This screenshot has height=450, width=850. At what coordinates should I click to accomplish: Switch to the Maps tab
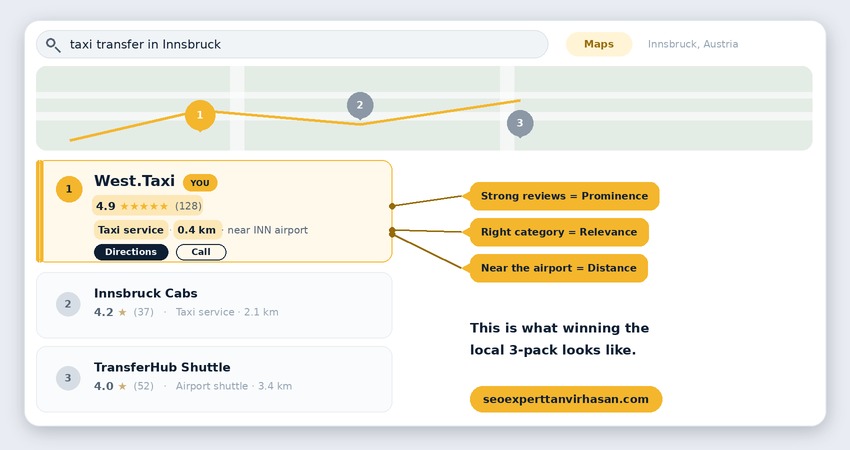(x=599, y=44)
